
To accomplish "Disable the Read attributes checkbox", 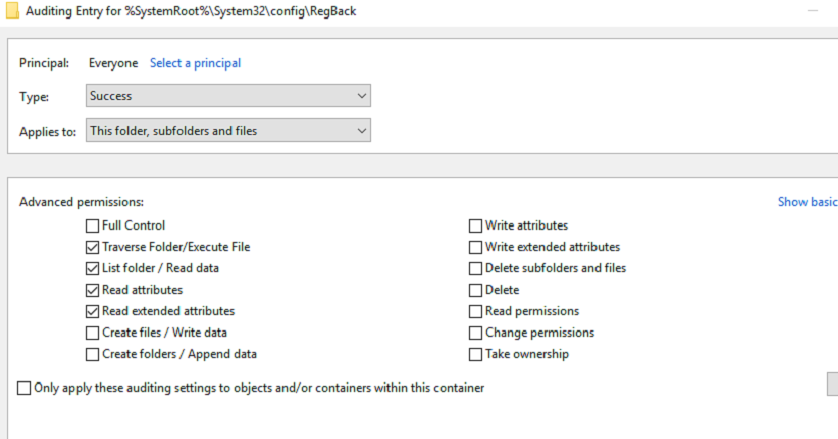I will pyautogui.click(x=93, y=290).
